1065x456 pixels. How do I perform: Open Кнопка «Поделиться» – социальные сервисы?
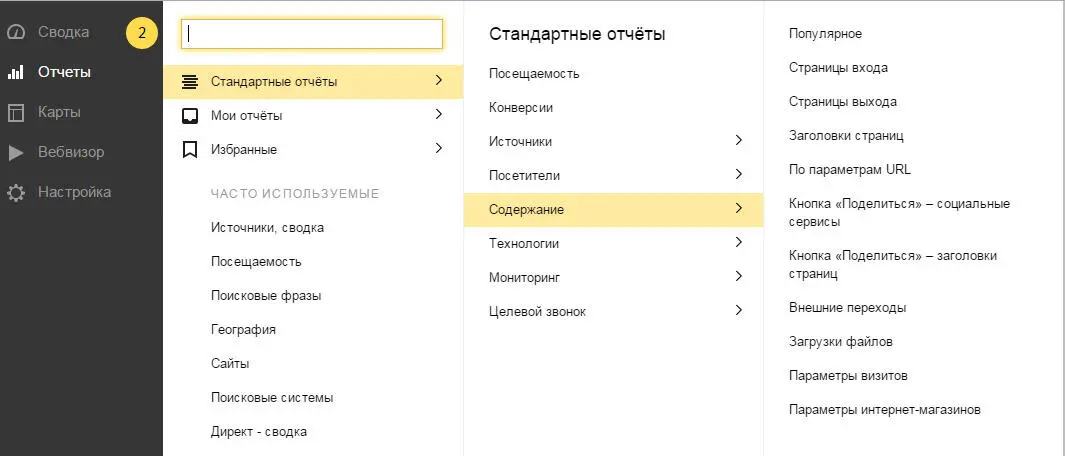click(899, 213)
